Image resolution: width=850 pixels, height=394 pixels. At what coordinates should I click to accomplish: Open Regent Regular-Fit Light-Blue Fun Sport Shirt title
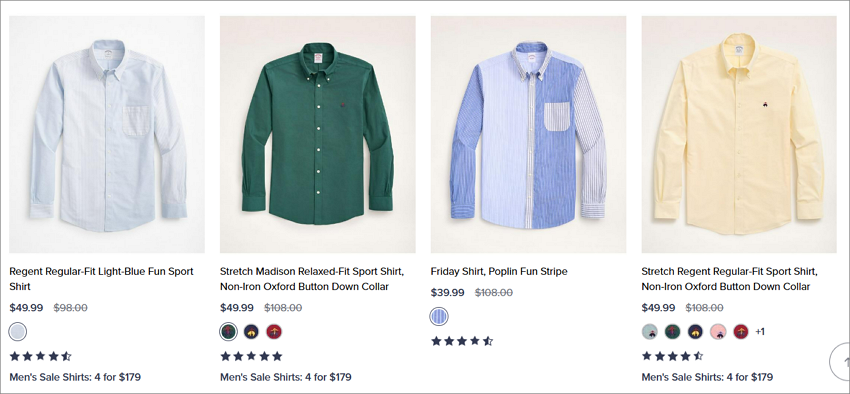101,279
